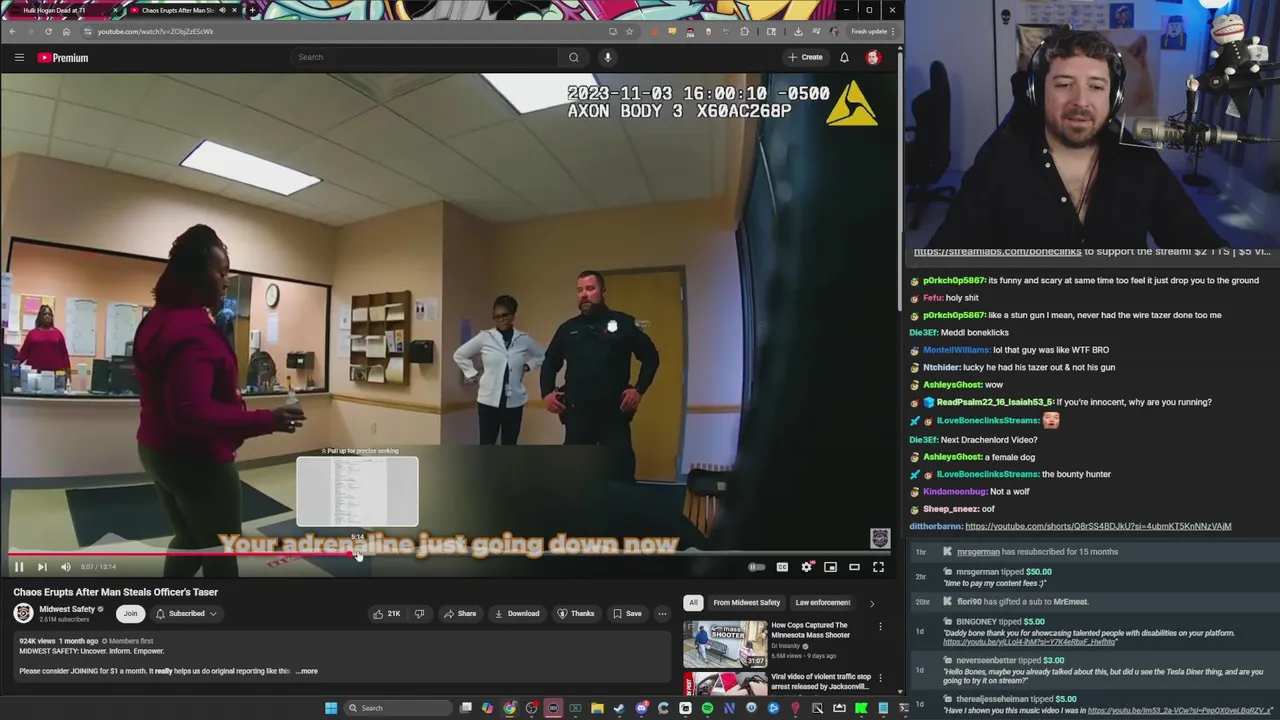
Task: Open Chrome from the taskbar
Action: tap(509, 708)
